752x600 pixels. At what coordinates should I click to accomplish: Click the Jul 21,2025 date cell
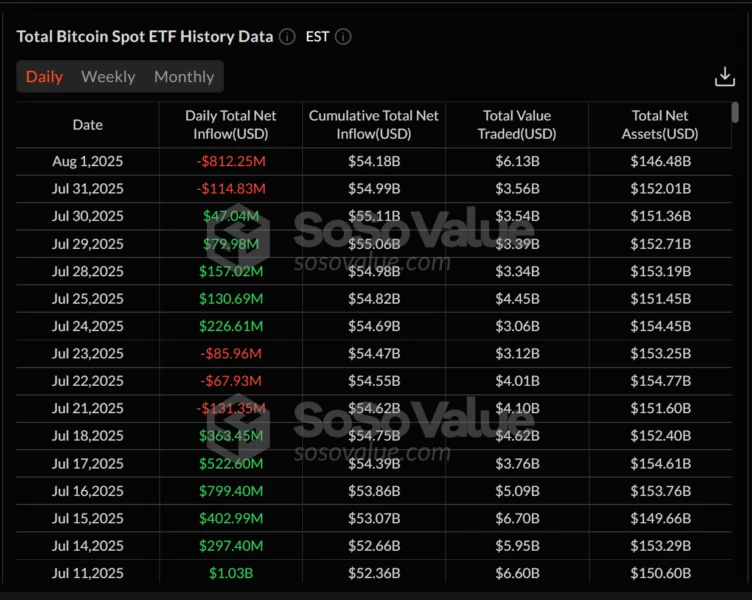[x=87, y=408]
